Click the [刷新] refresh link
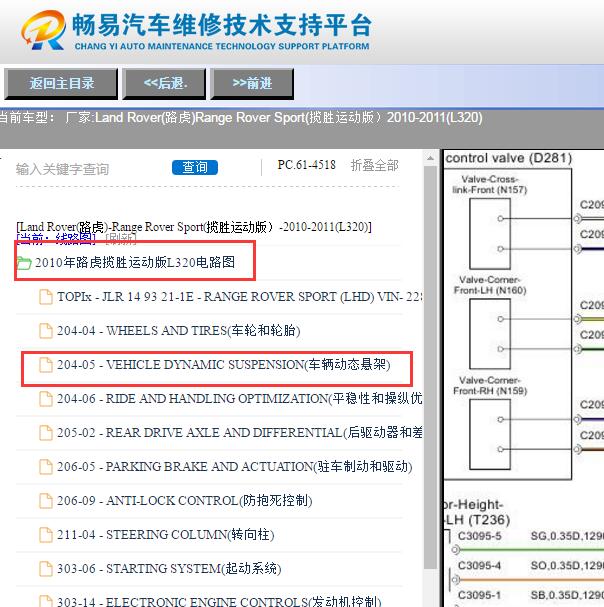Image resolution: width=604 pixels, height=607 pixels. coord(121,239)
